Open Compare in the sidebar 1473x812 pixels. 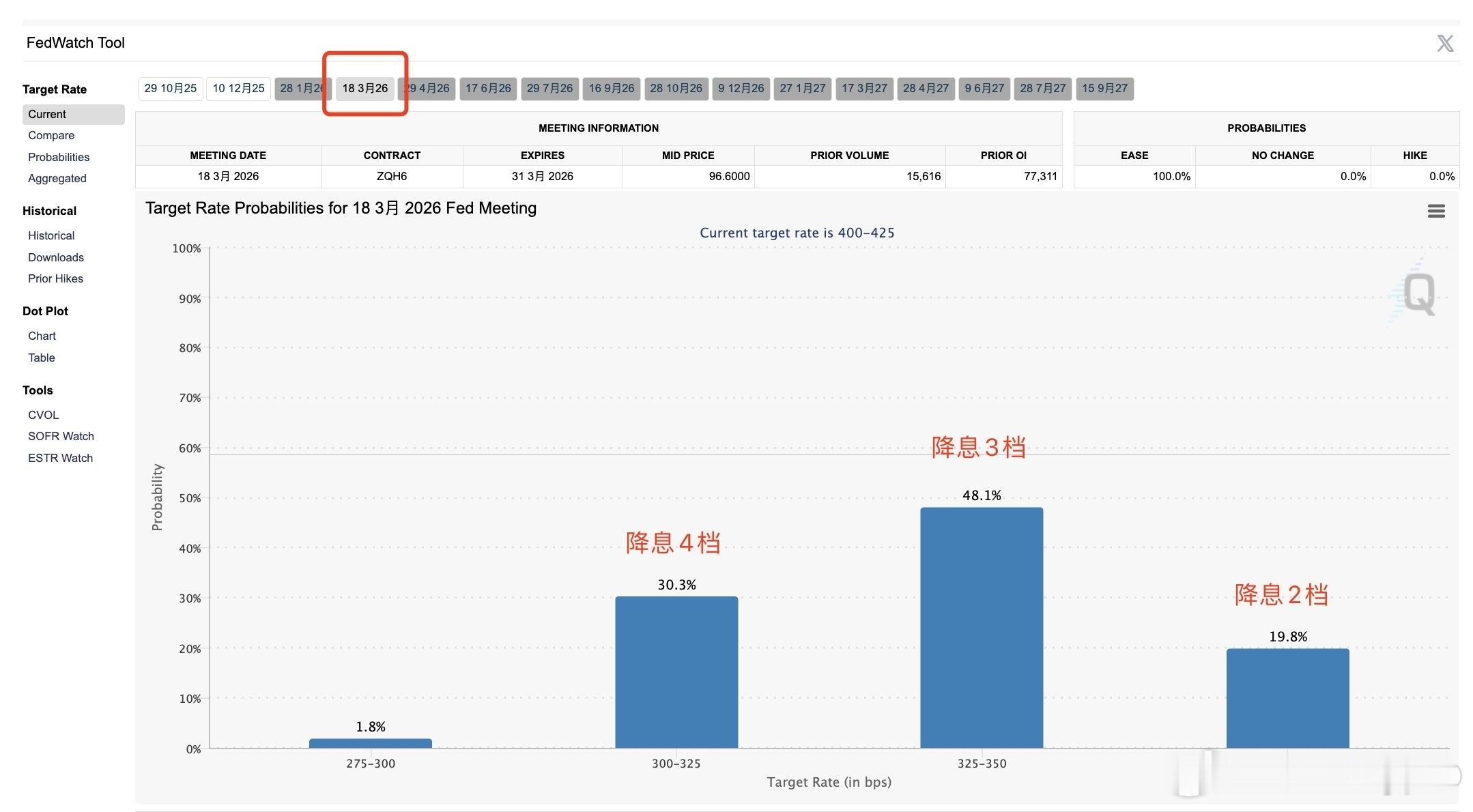51,135
